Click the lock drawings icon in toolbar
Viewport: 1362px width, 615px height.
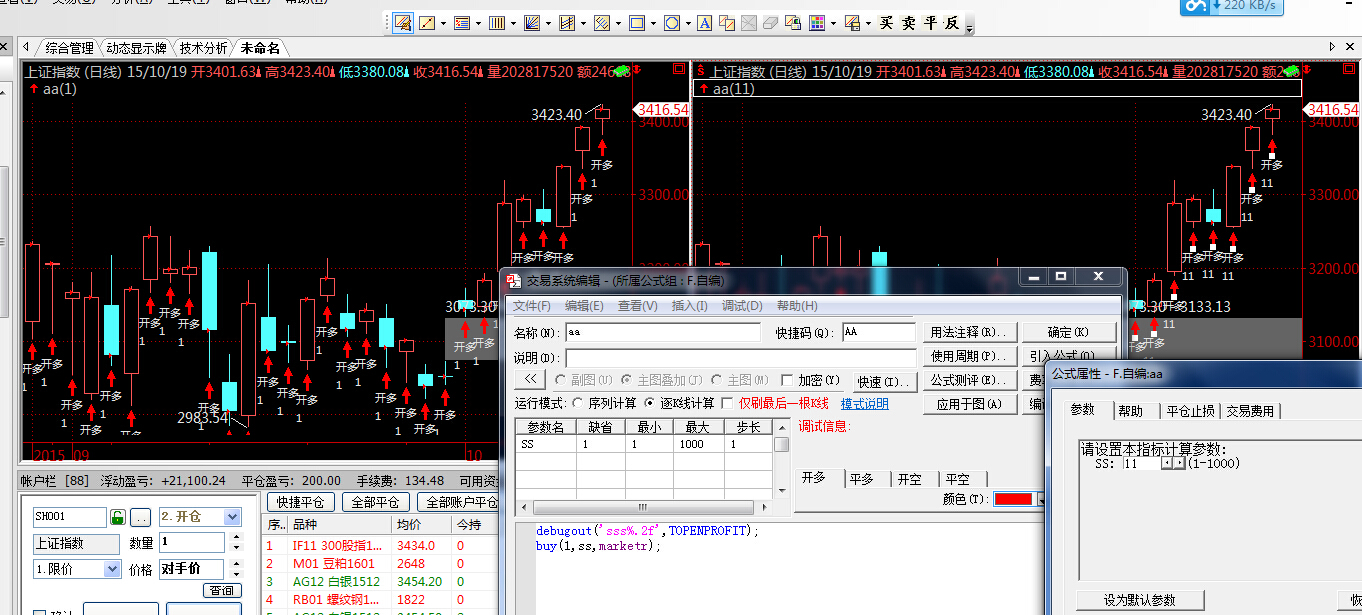[793, 22]
